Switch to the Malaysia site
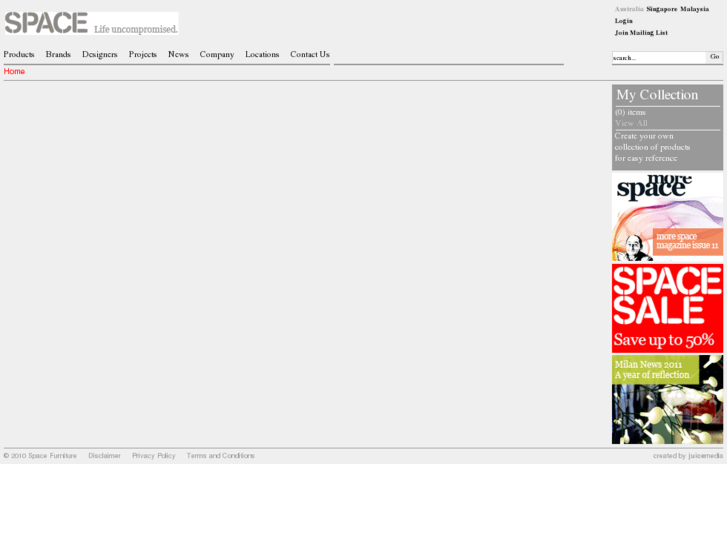The height and width of the screenshot is (545, 727). (695, 9)
